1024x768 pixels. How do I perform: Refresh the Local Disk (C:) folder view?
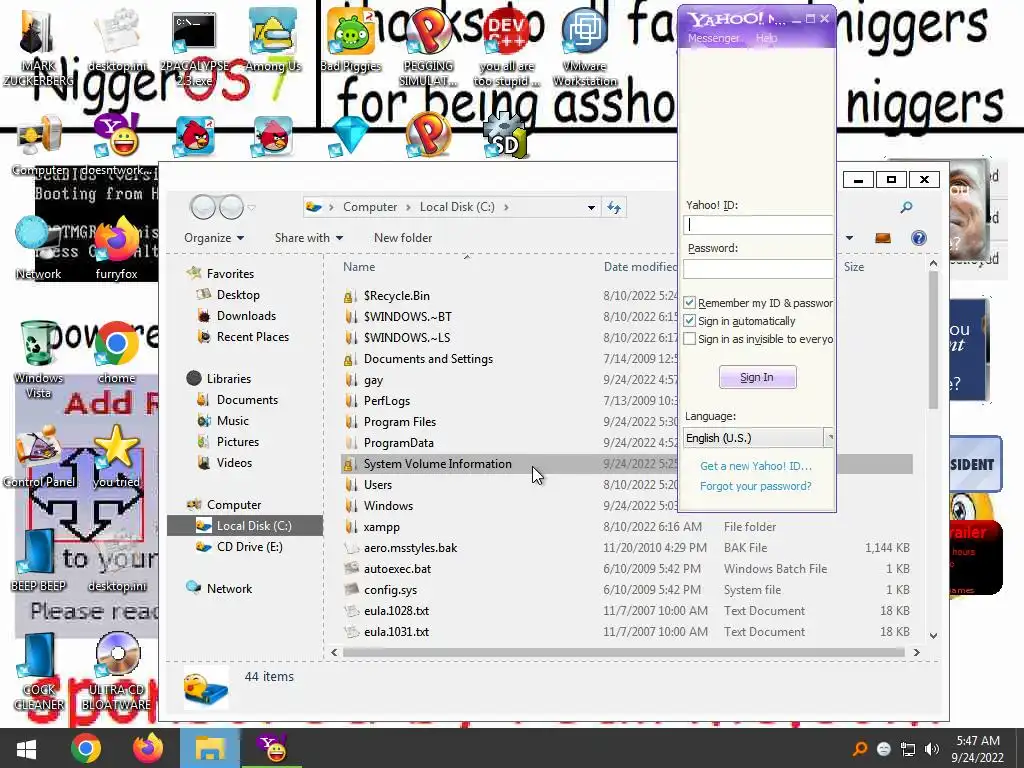pyautogui.click(x=614, y=208)
